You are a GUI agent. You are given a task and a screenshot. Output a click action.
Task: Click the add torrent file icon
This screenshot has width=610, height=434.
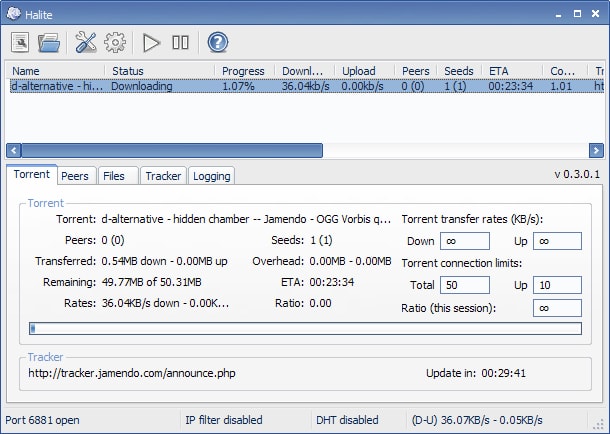pyautogui.click(x=20, y=42)
